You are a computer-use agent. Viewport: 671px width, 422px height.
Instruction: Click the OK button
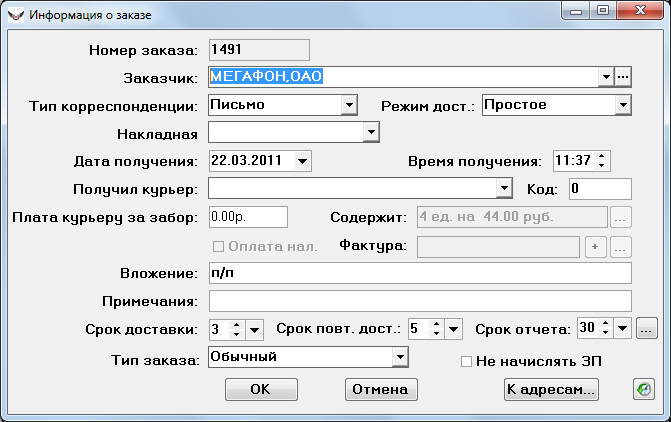(x=261, y=389)
